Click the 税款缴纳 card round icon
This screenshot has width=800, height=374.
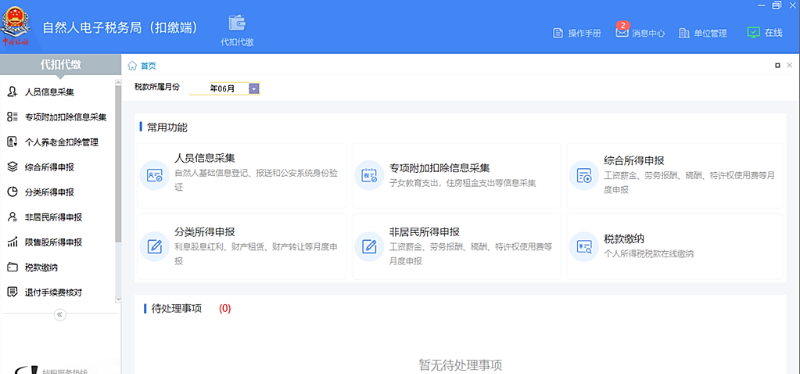pos(584,247)
